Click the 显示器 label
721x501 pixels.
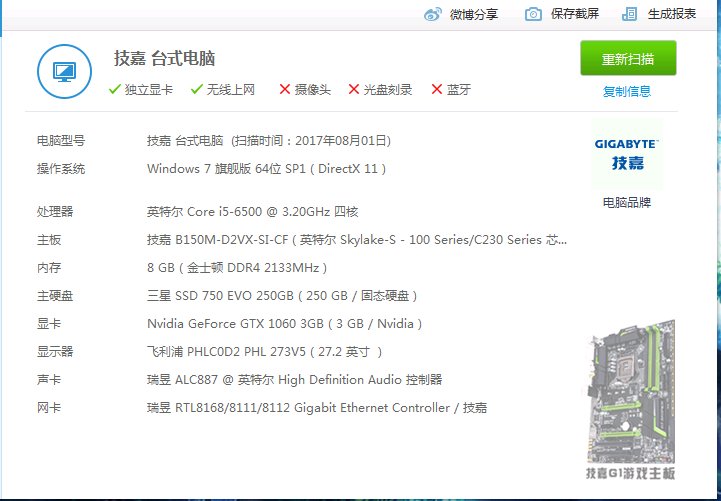(x=55, y=352)
